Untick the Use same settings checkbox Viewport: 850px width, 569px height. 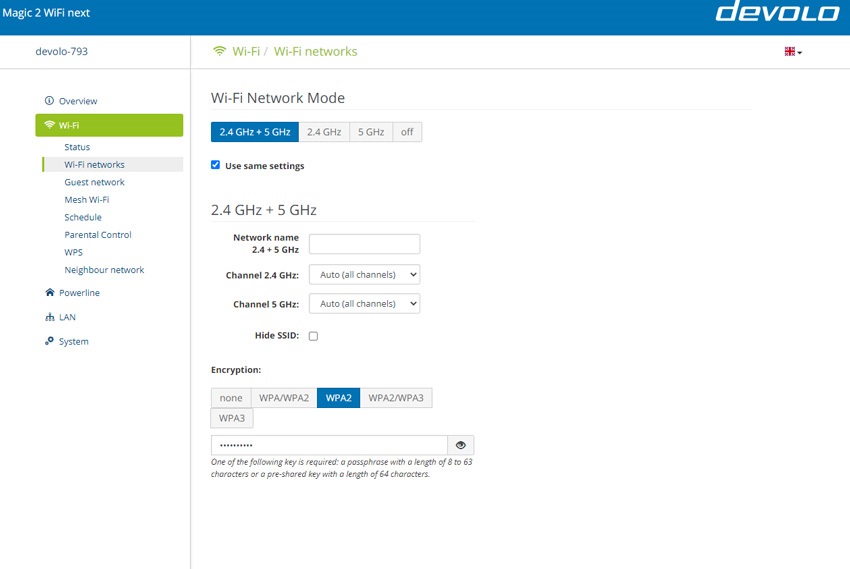coord(216,165)
